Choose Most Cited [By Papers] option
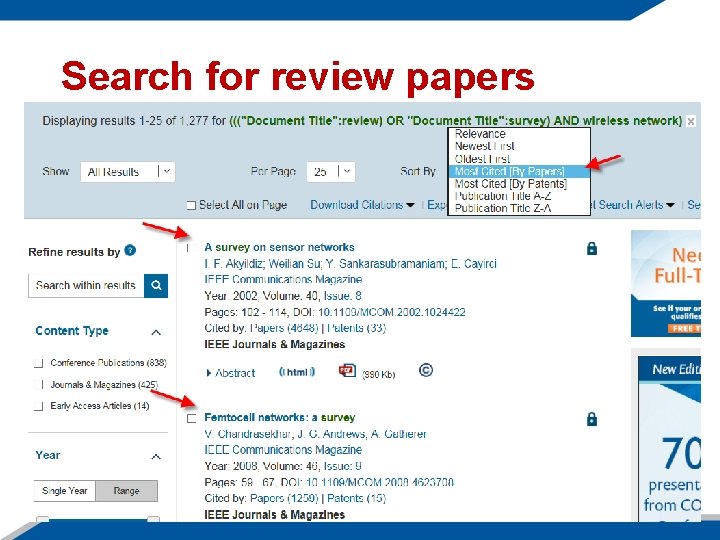Viewport: 720px width, 540px height. point(519,171)
